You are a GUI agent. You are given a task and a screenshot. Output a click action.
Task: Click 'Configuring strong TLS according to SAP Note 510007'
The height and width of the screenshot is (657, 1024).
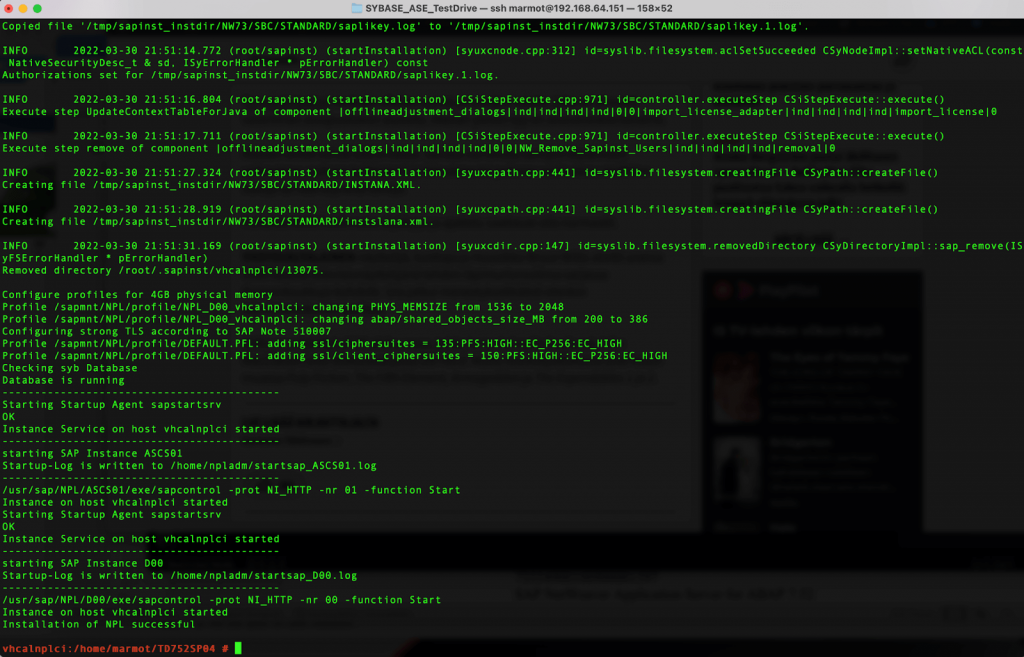(x=167, y=331)
